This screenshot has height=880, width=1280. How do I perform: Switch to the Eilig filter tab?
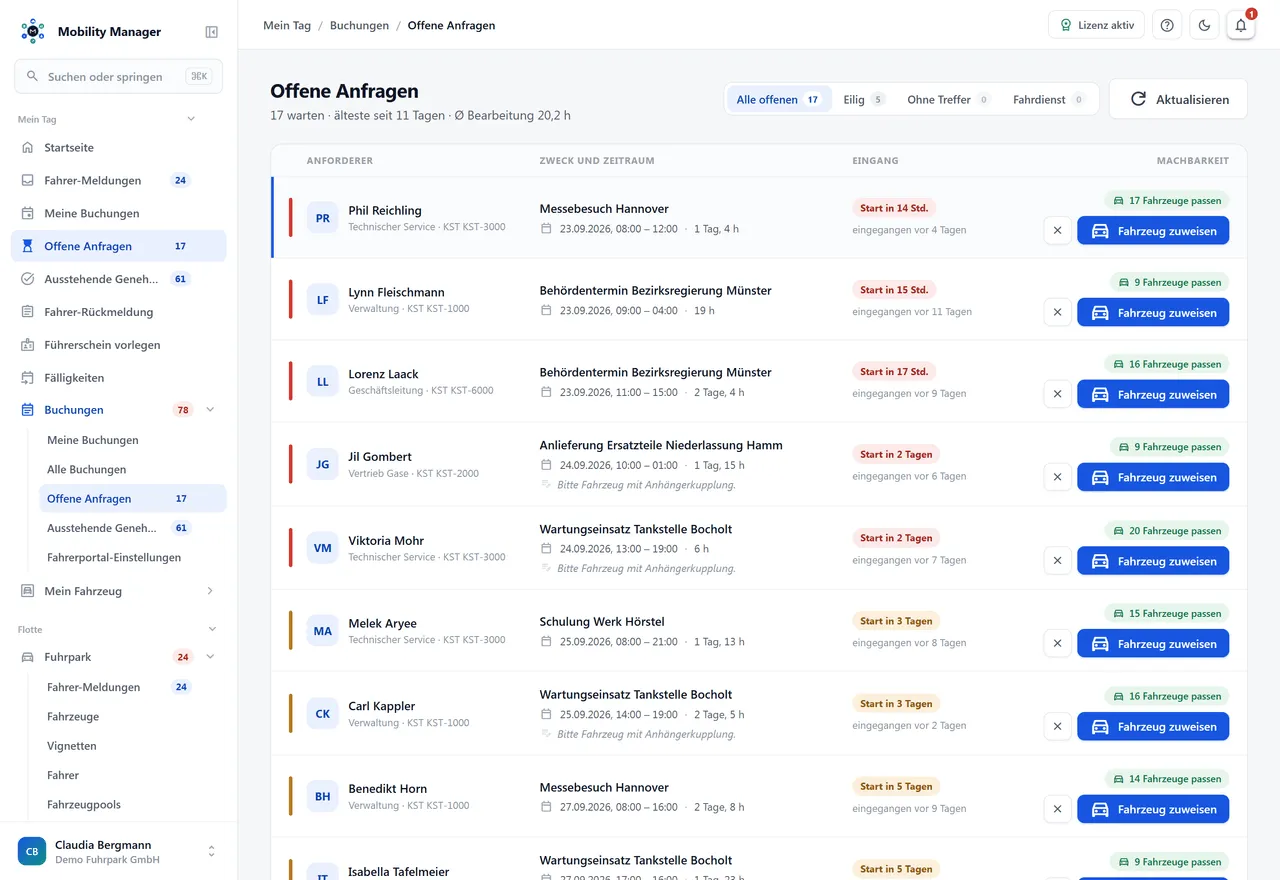pyautogui.click(x=864, y=100)
